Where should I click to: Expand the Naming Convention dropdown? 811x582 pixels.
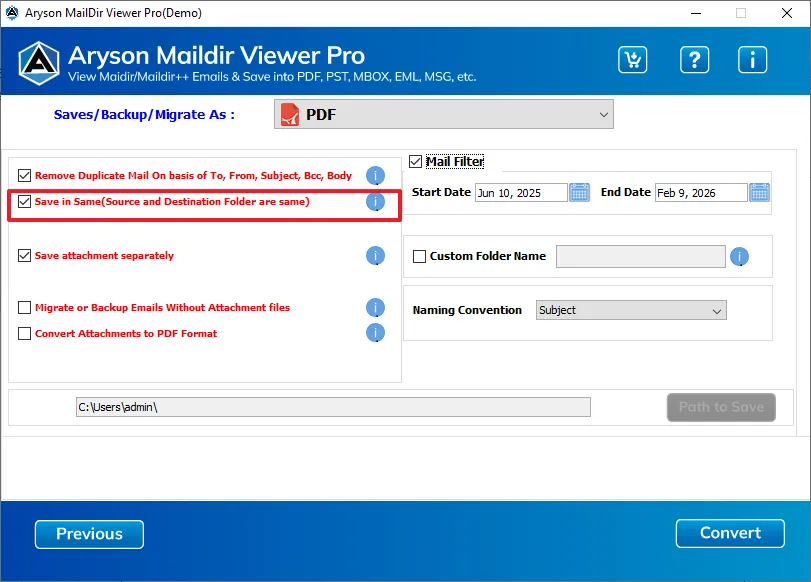coord(631,310)
